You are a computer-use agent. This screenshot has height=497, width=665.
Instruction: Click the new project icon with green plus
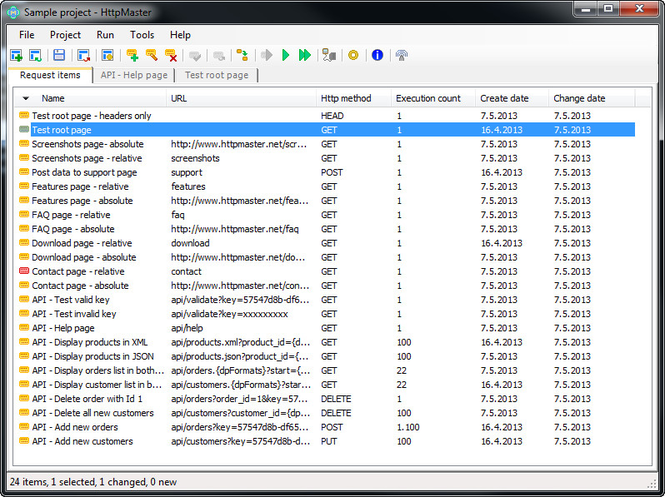click(x=16, y=55)
